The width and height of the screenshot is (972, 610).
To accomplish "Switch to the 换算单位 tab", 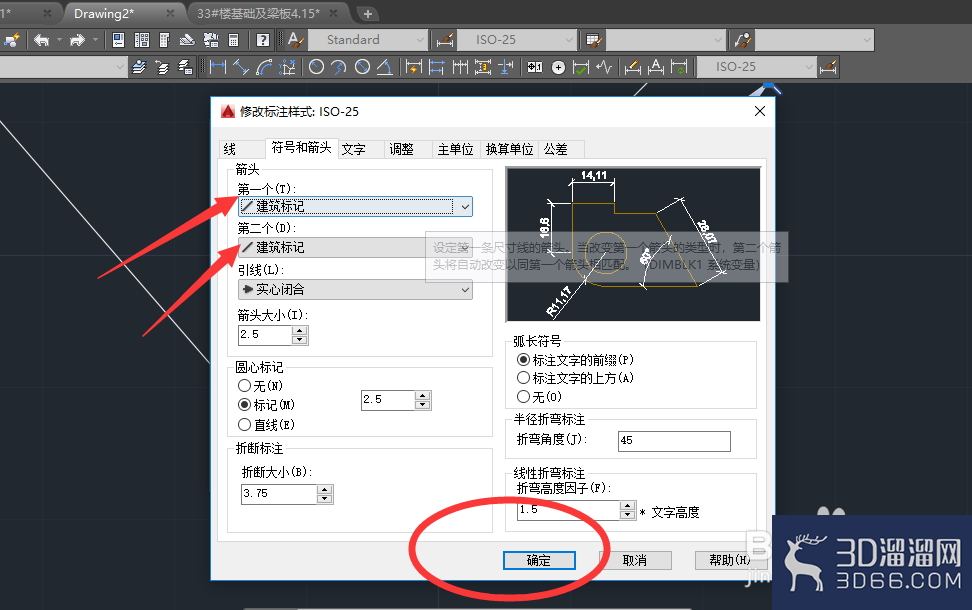I will pos(510,149).
